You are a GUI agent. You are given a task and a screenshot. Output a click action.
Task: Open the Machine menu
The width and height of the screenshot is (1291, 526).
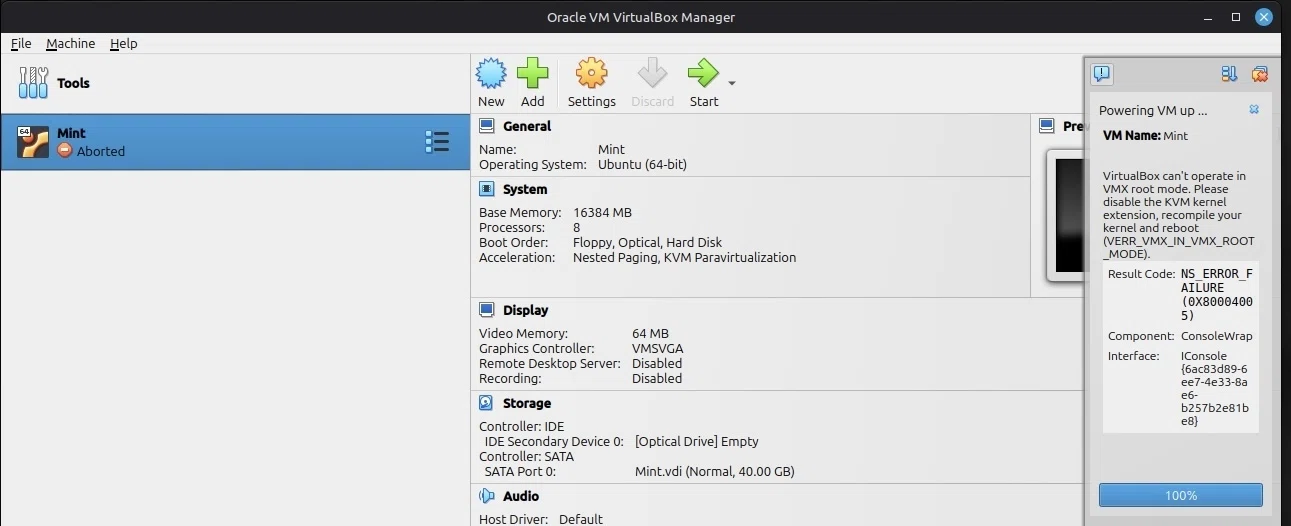pos(71,44)
